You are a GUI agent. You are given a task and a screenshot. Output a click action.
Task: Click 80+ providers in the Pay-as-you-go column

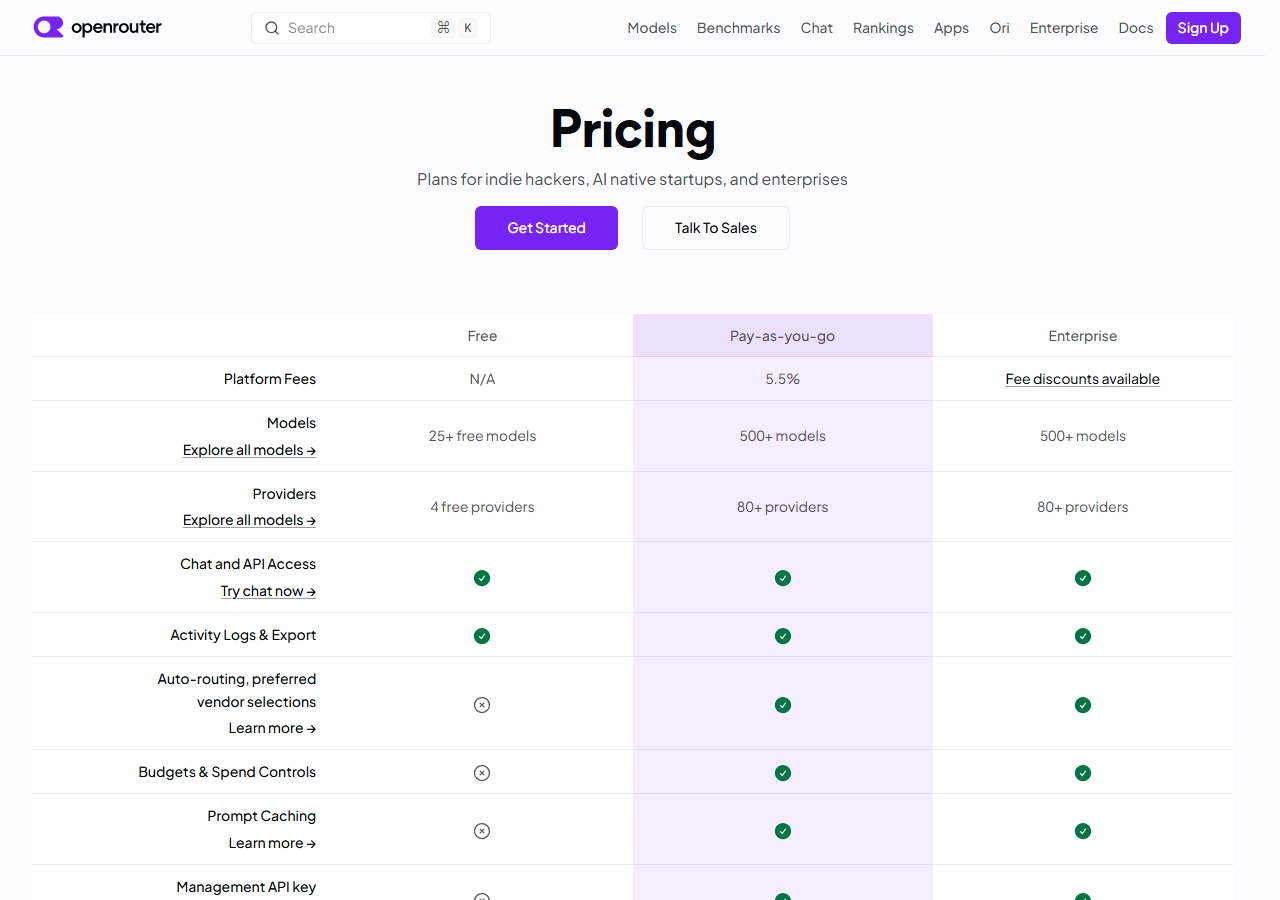coord(783,507)
